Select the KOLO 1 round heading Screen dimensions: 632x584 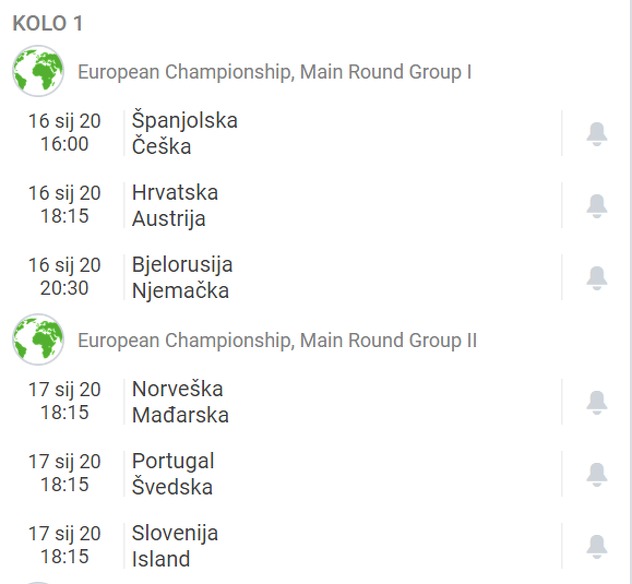(48, 24)
